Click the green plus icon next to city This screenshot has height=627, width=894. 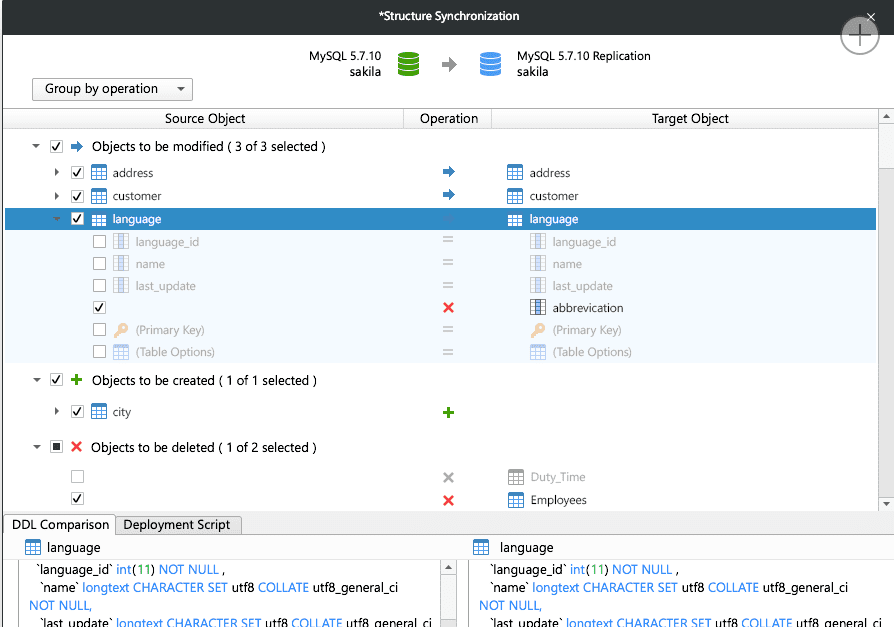(x=448, y=412)
